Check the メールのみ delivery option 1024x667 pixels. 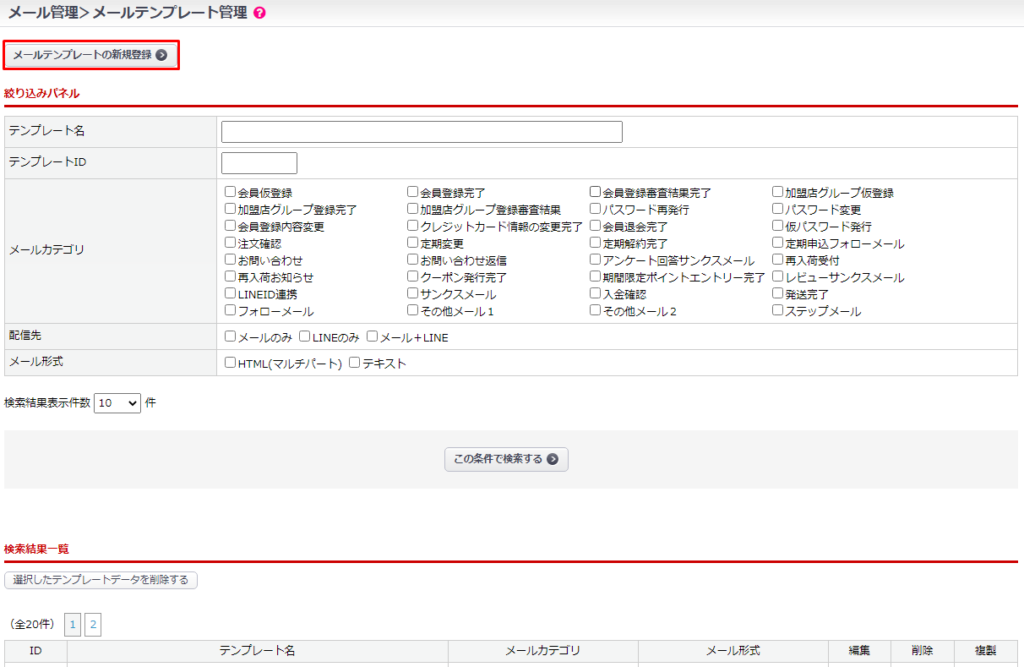230,337
